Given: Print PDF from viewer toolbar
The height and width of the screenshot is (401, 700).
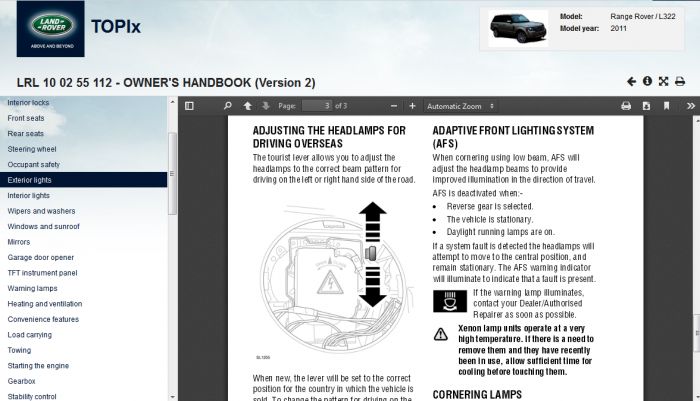Looking at the screenshot, I should click(x=626, y=106).
